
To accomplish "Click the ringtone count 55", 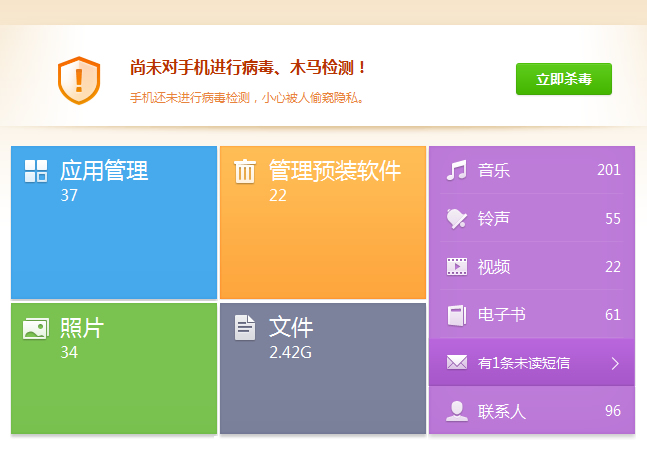I will [613, 219].
